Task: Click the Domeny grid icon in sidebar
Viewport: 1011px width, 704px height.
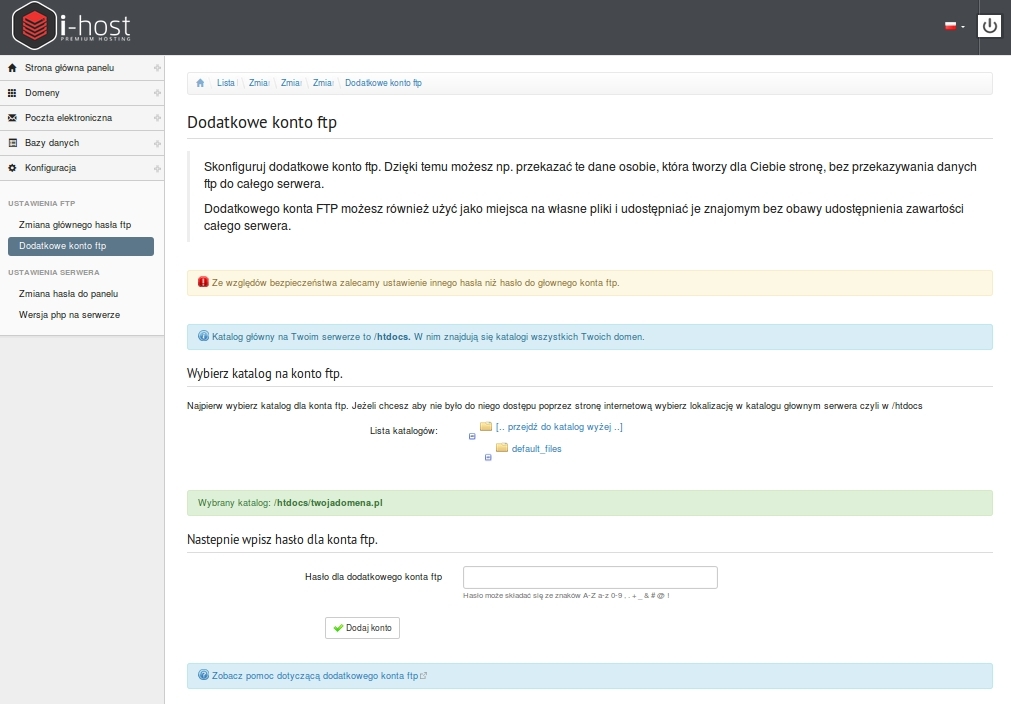Action: coord(12,93)
